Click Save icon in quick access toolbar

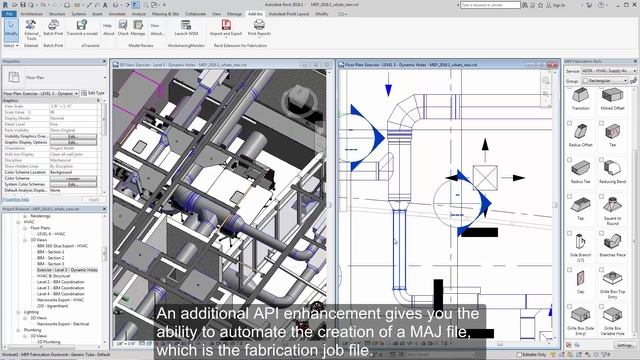[23, 5]
